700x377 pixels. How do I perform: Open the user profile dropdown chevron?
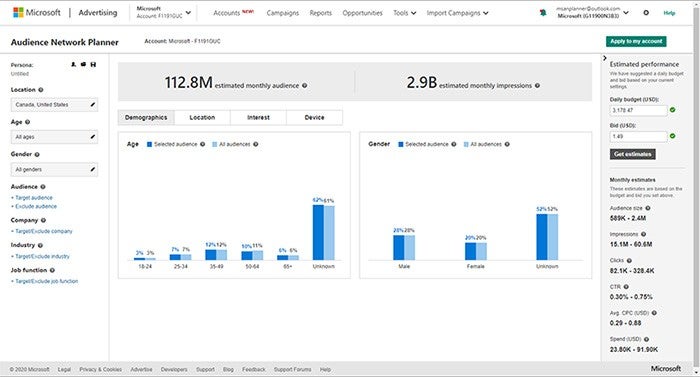point(626,13)
